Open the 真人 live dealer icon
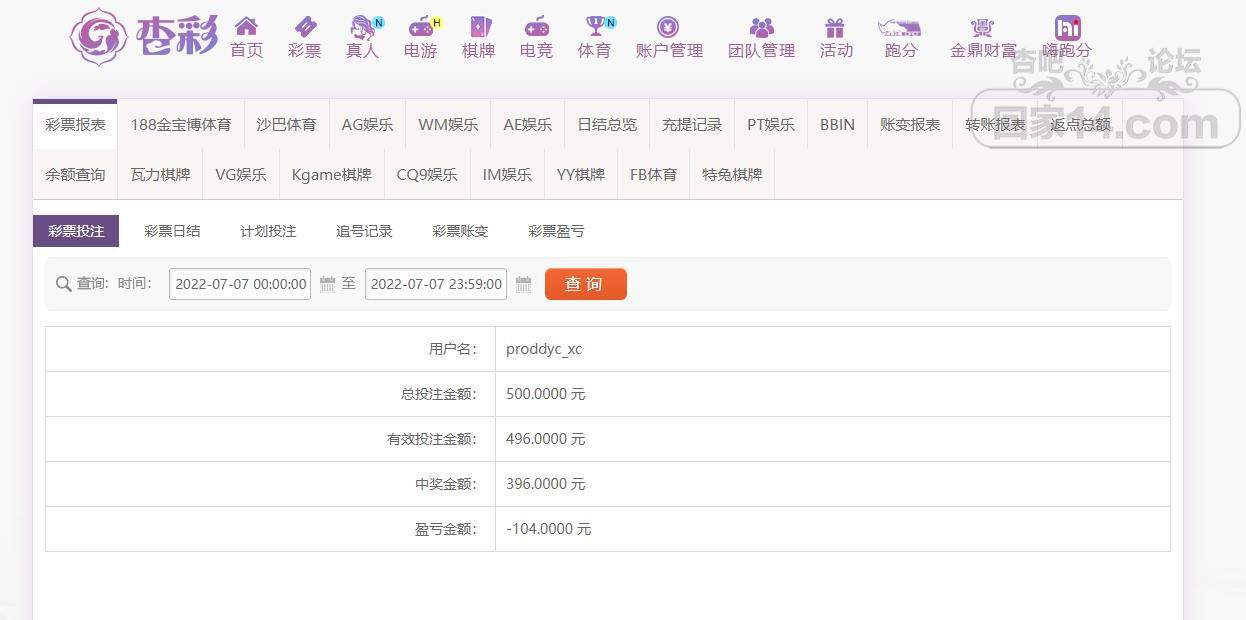The width and height of the screenshot is (1246, 620). coord(362,27)
